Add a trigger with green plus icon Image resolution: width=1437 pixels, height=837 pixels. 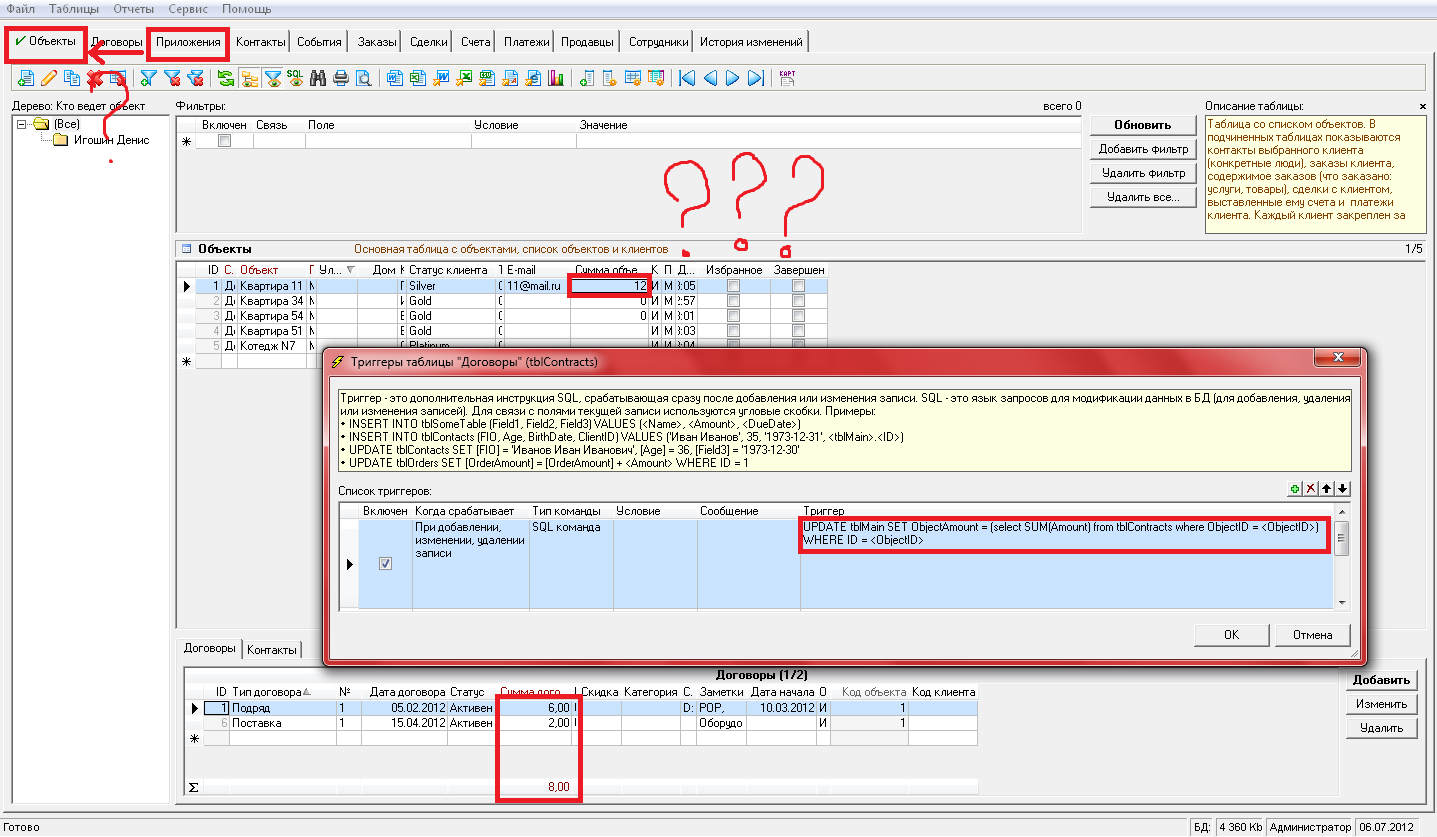(x=1296, y=488)
